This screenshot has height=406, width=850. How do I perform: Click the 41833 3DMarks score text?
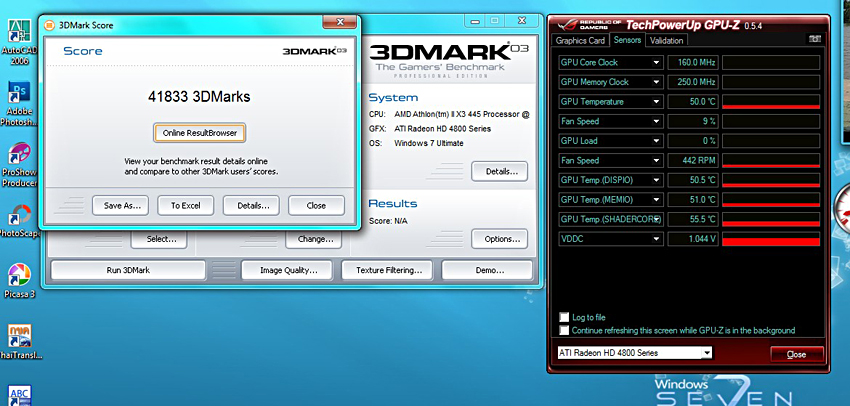point(199,96)
